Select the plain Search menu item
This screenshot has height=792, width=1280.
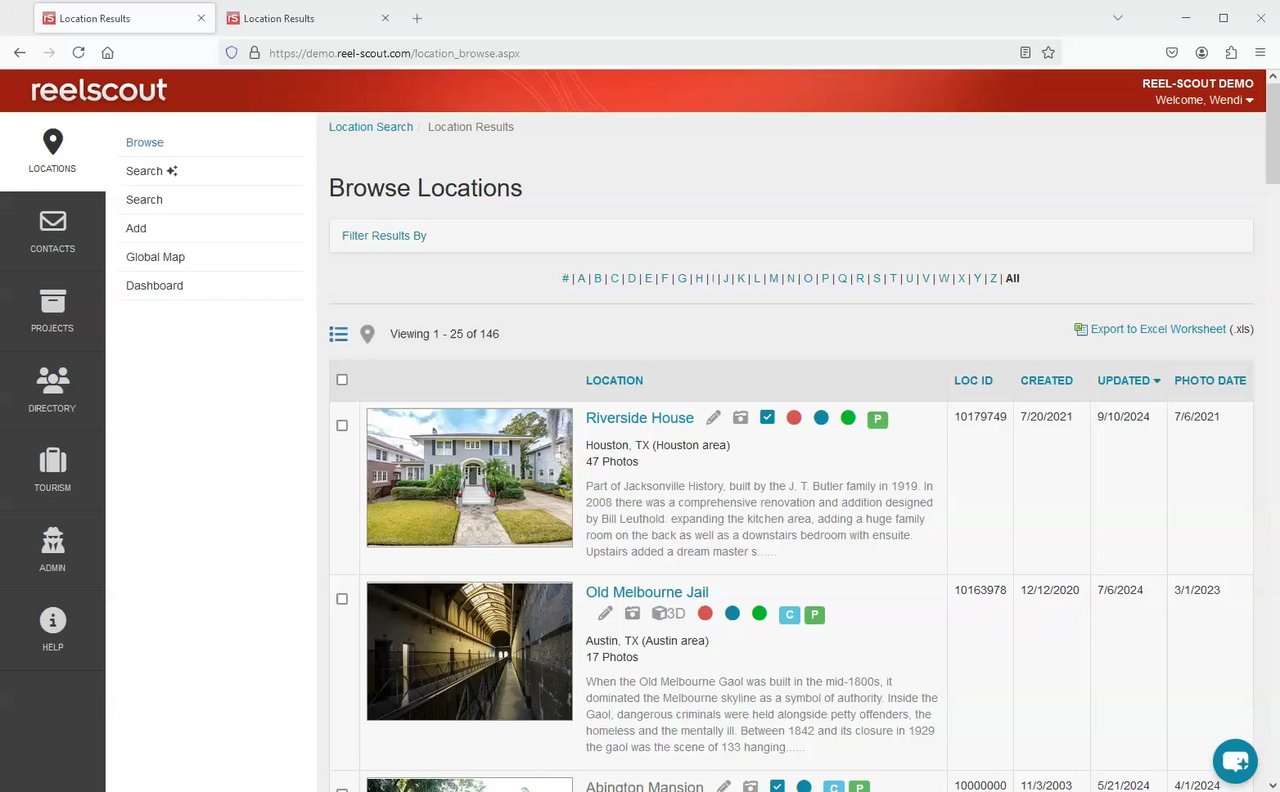tap(144, 200)
